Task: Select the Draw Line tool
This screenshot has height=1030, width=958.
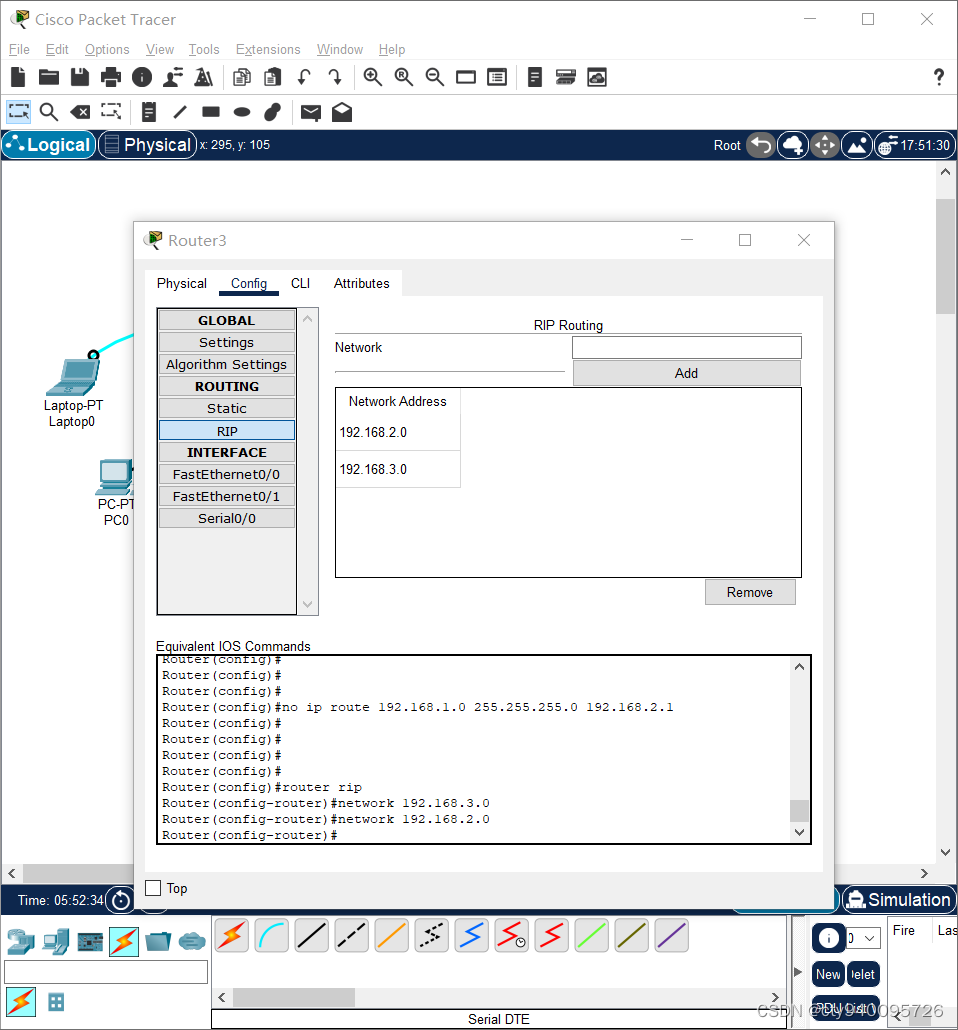Action: tap(180, 112)
